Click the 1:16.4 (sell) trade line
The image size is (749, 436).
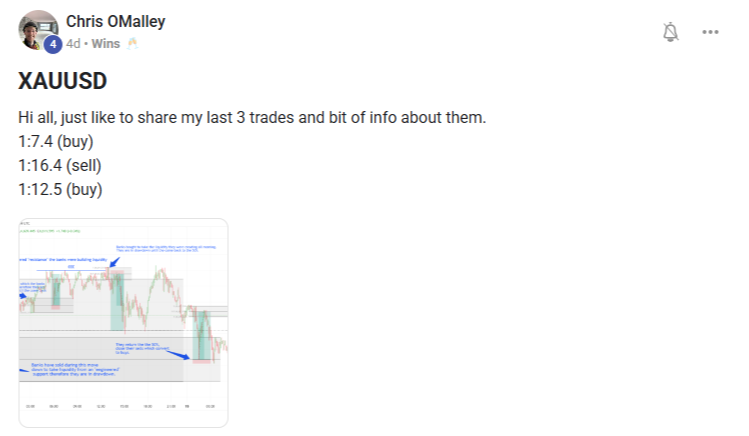coord(60,165)
